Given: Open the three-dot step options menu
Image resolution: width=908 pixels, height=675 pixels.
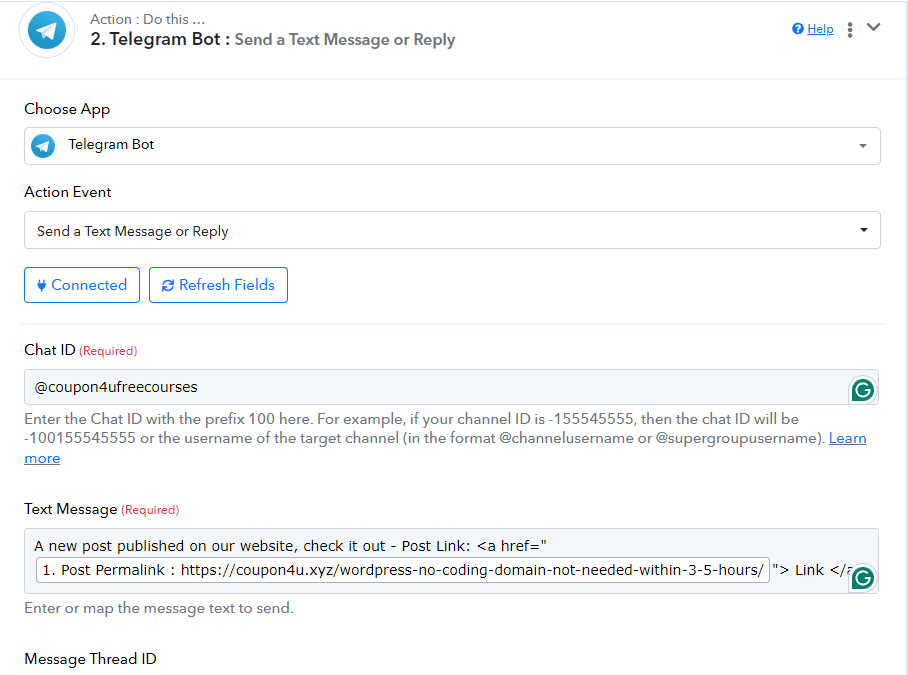Looking at the screenshot, I should (x=850, y=30).
